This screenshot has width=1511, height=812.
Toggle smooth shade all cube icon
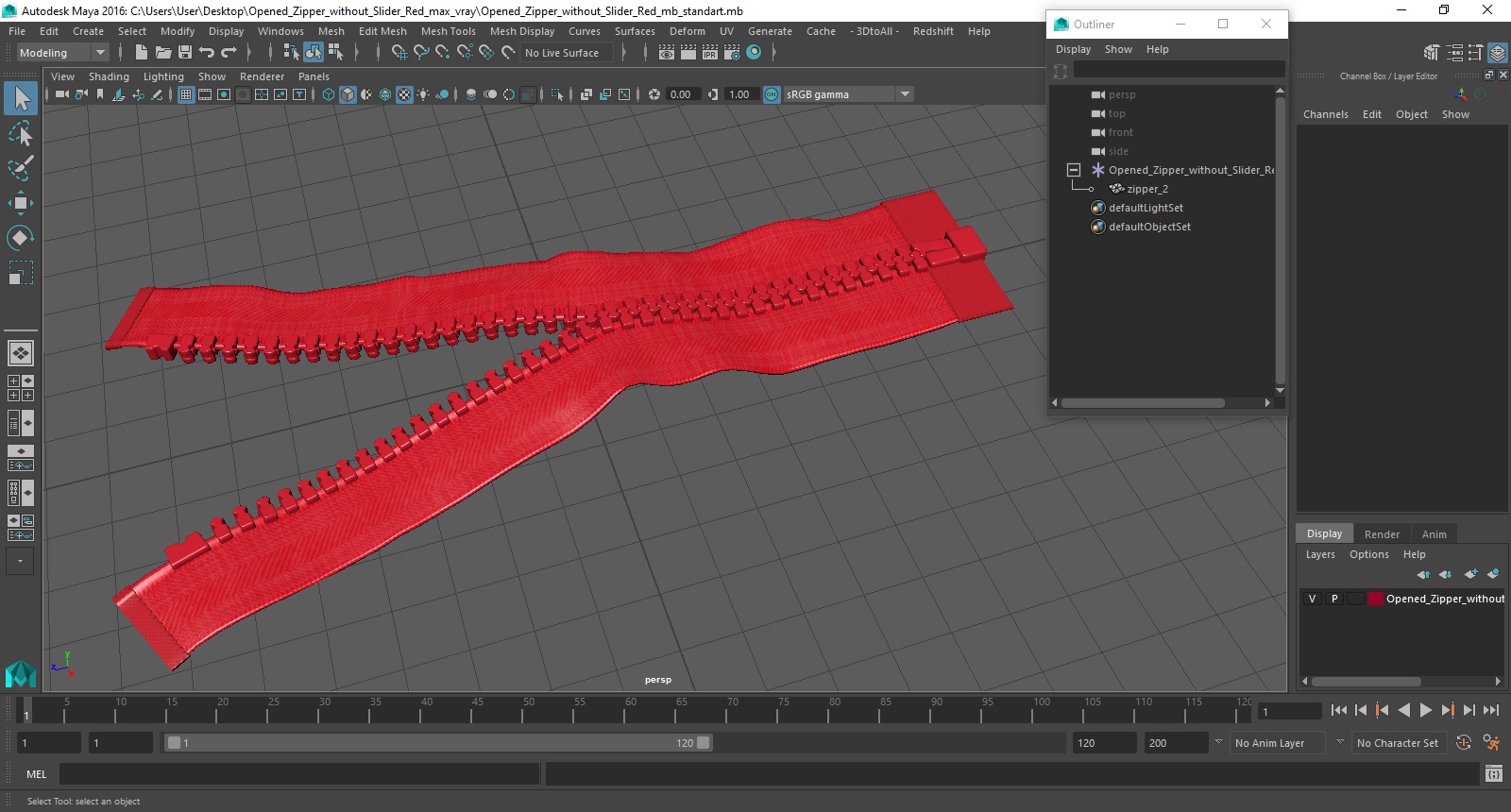tap(348, 94)
